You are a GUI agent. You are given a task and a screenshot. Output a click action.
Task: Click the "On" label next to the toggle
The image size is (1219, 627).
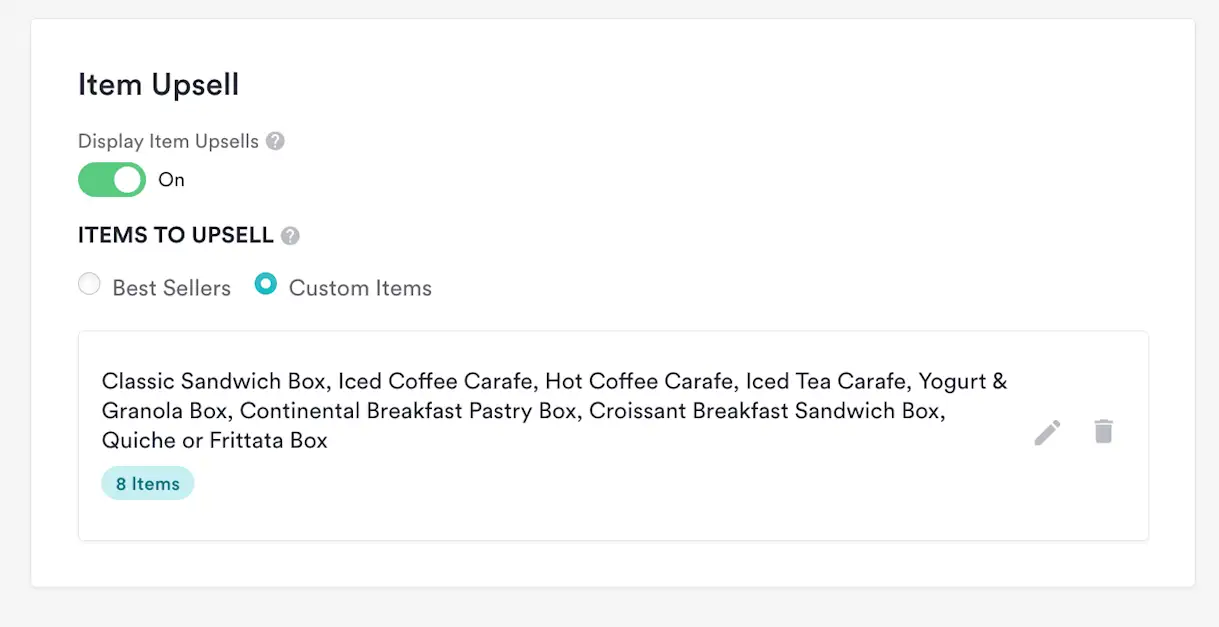(x=172, y=180)
